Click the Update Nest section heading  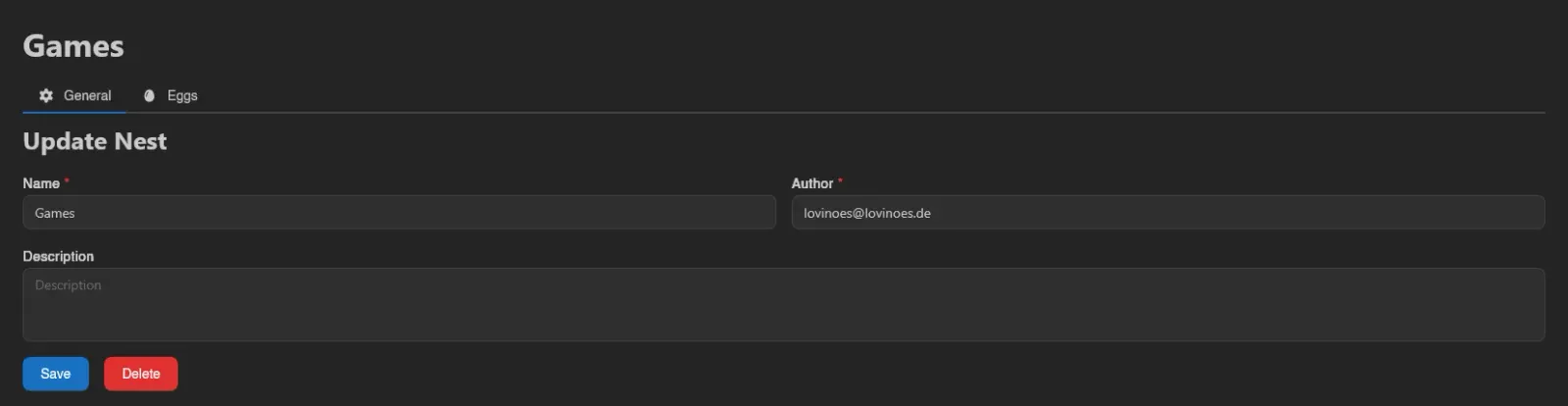(x=95, y=141)
